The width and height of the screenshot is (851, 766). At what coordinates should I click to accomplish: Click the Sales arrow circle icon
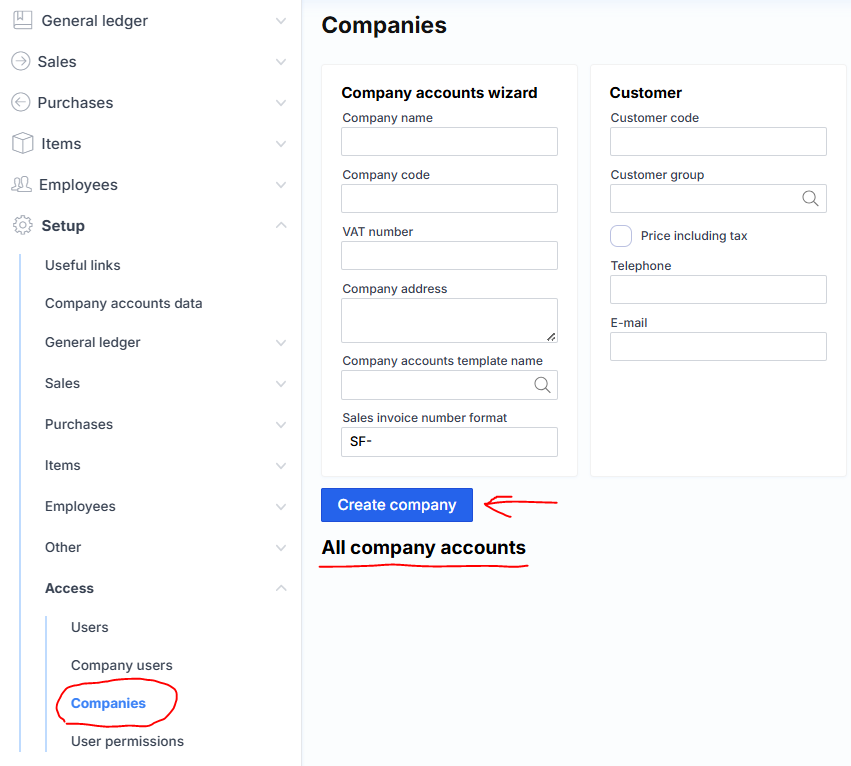click(20, 61)
